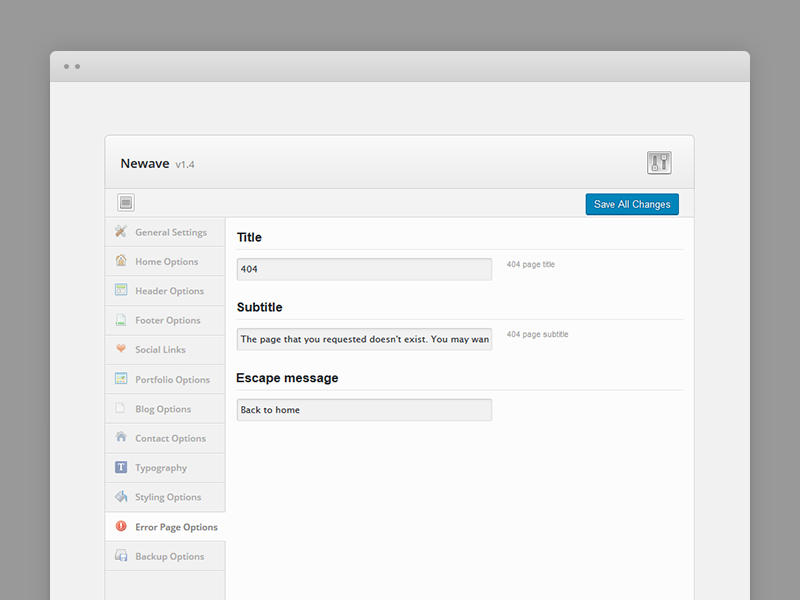Open the General Settings tab
Viewport: 800px width, 600px height.
165,232
